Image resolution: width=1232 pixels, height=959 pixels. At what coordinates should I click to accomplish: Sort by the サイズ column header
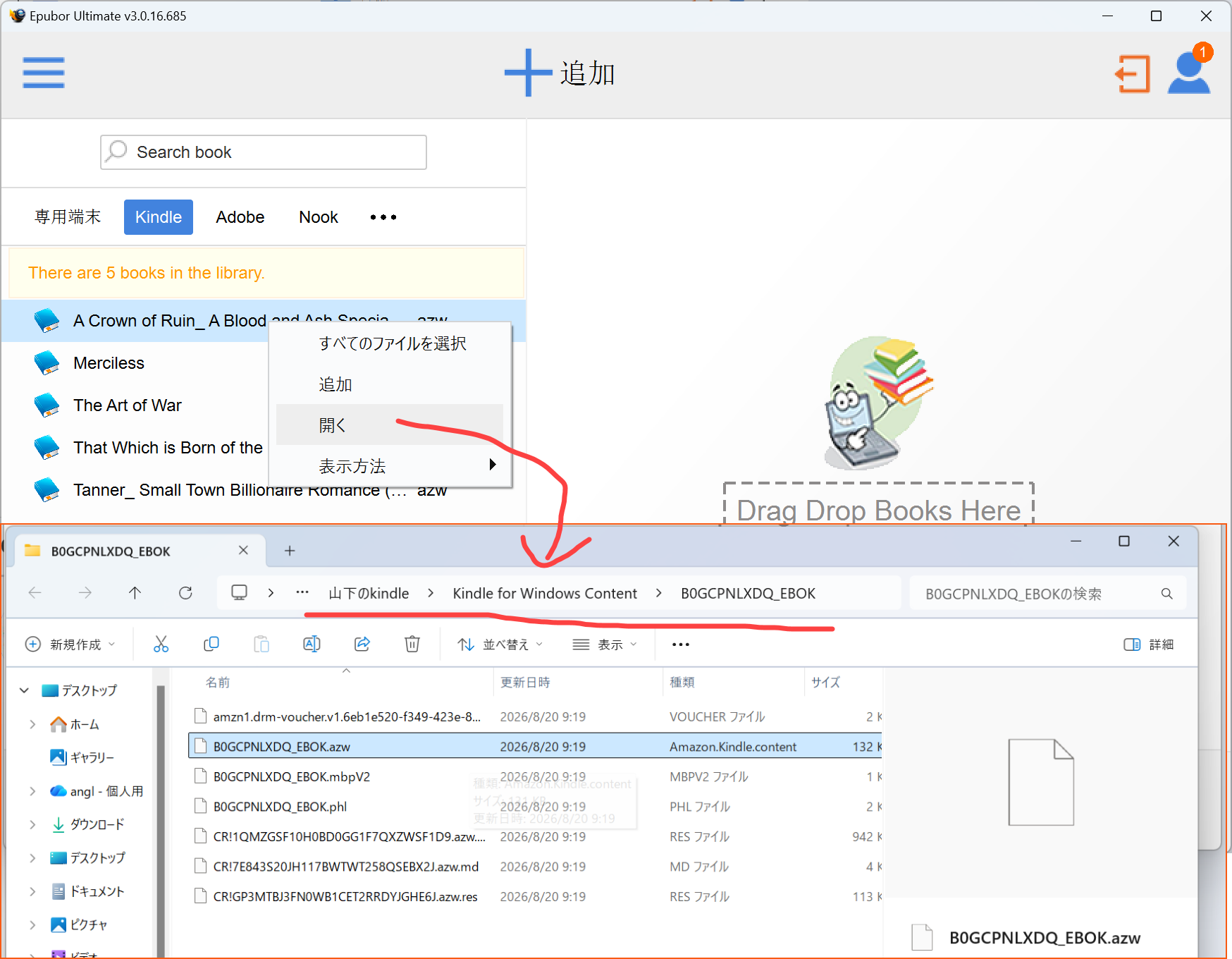tap(825, 683)
